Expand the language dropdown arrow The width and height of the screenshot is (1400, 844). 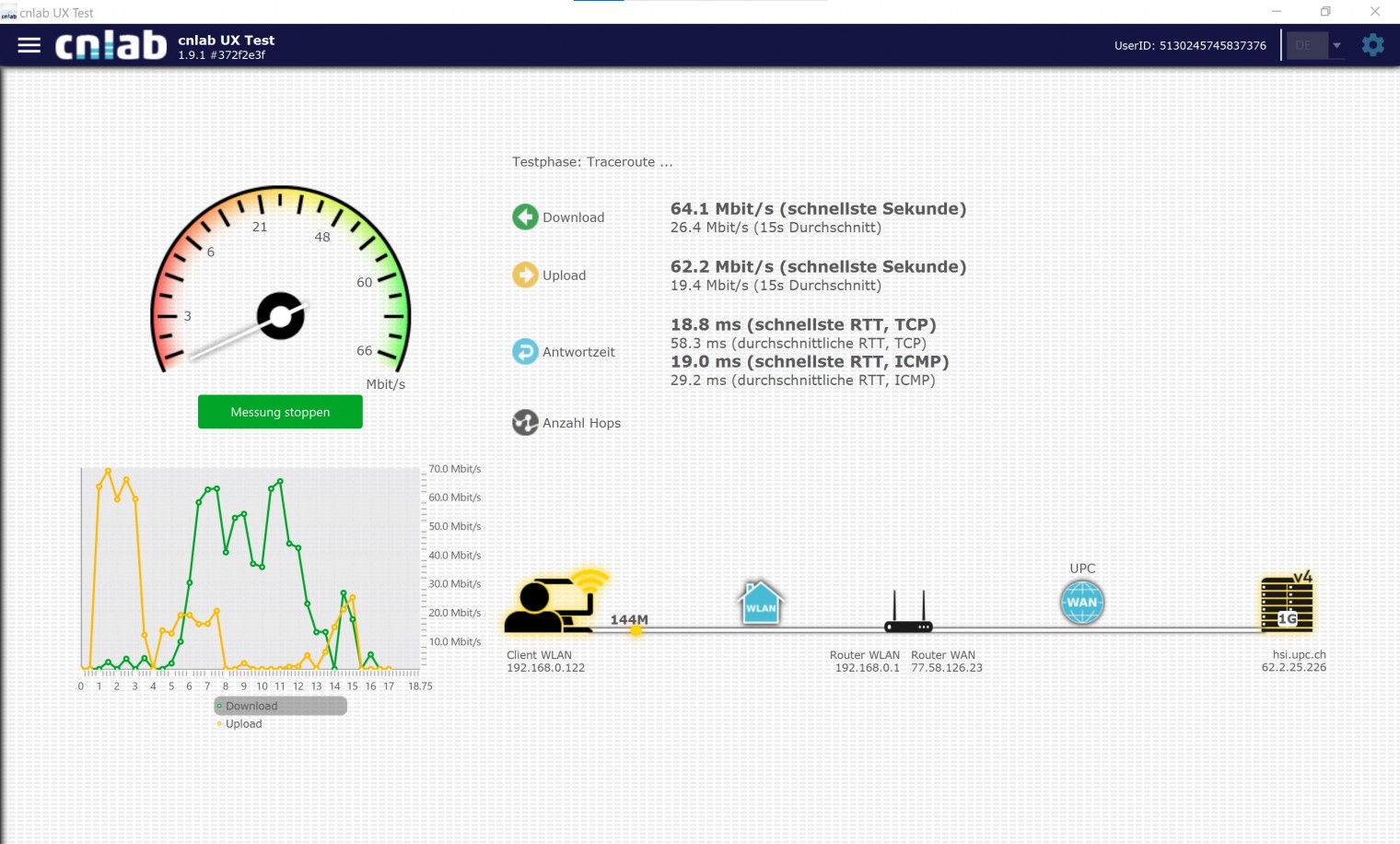[1336, 45]
